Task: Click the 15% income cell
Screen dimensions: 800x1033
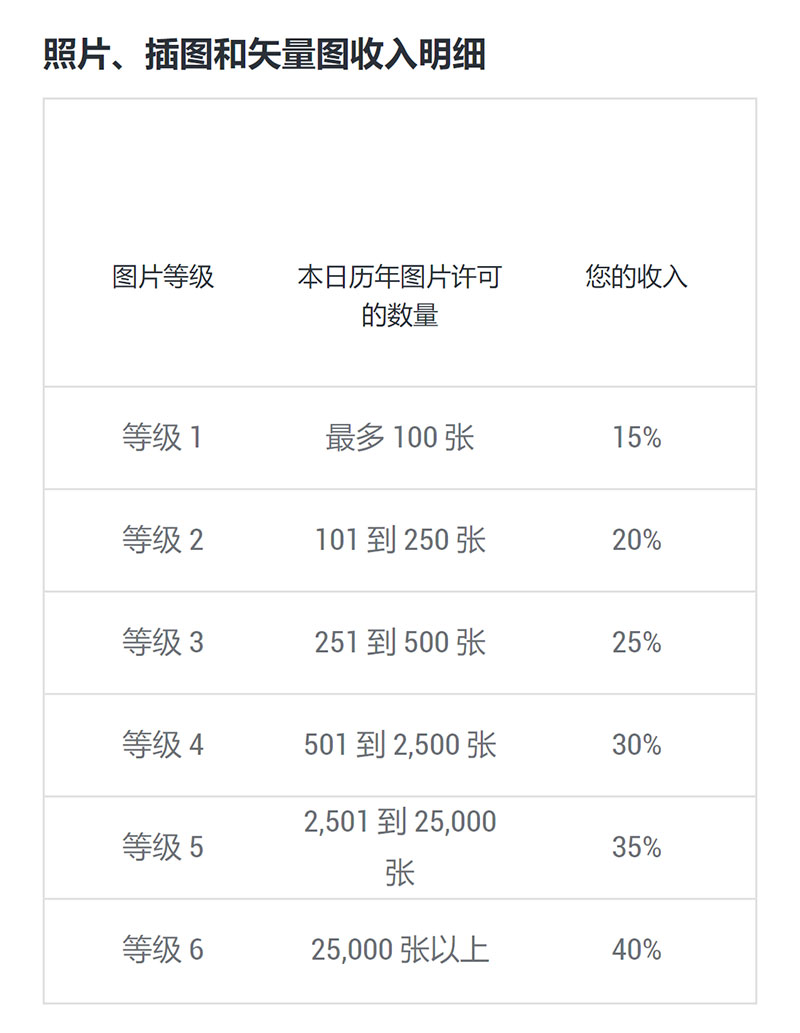Action: pyautogui.click(x=637, y=437)
